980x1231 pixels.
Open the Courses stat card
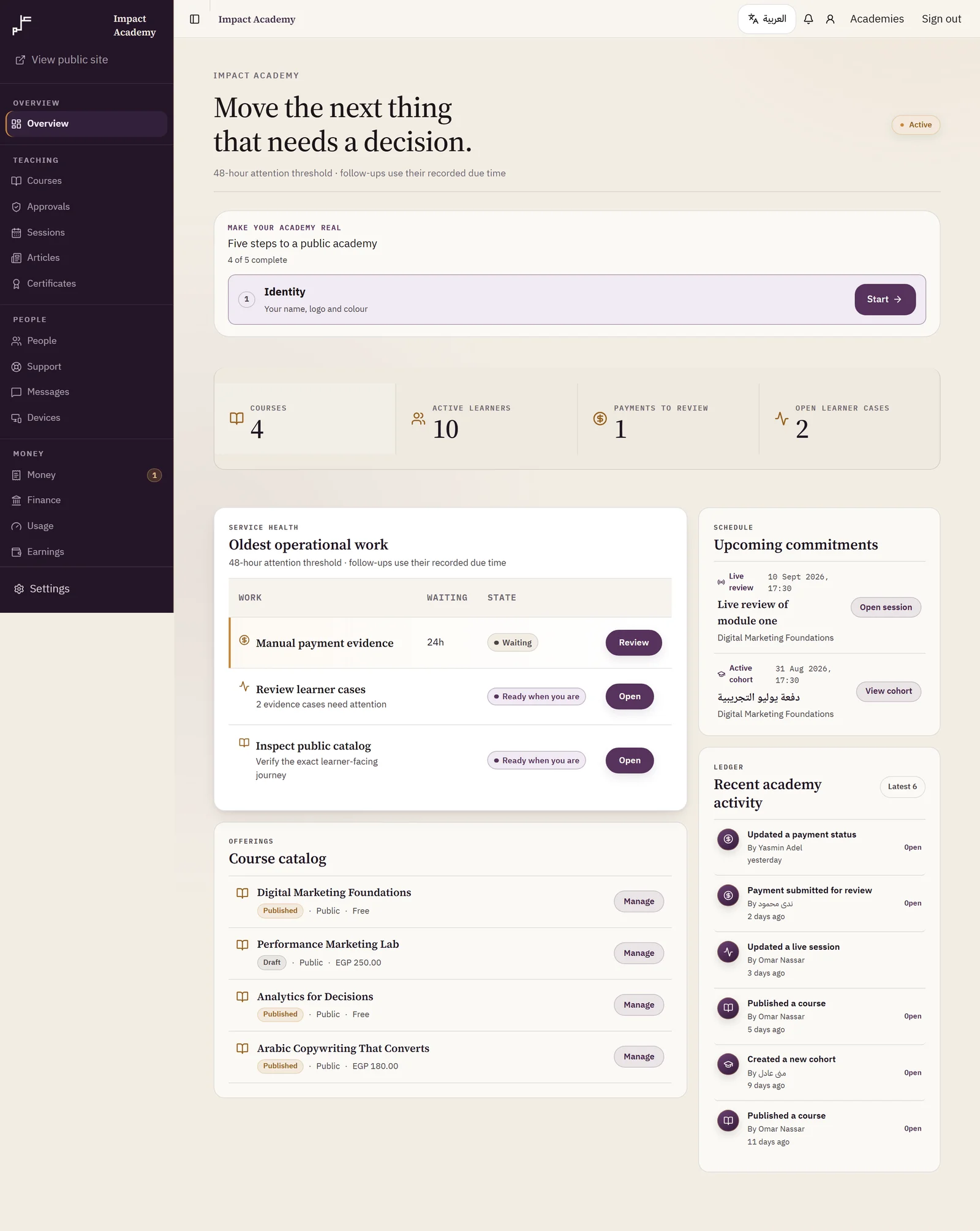[305, 419]
